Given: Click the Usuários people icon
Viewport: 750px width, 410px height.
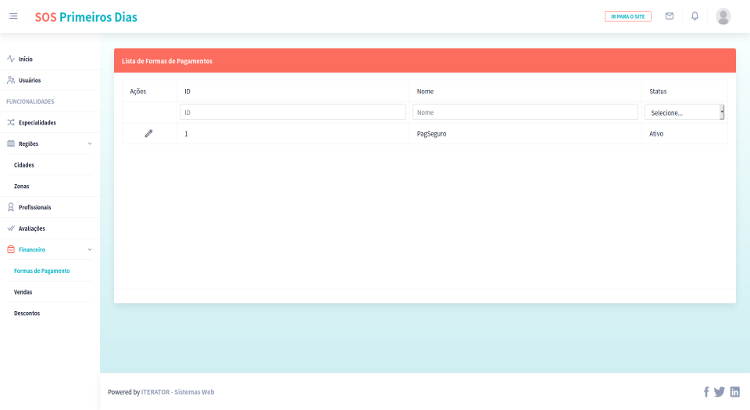Looking at the screenshot, I should pos(11,80).
